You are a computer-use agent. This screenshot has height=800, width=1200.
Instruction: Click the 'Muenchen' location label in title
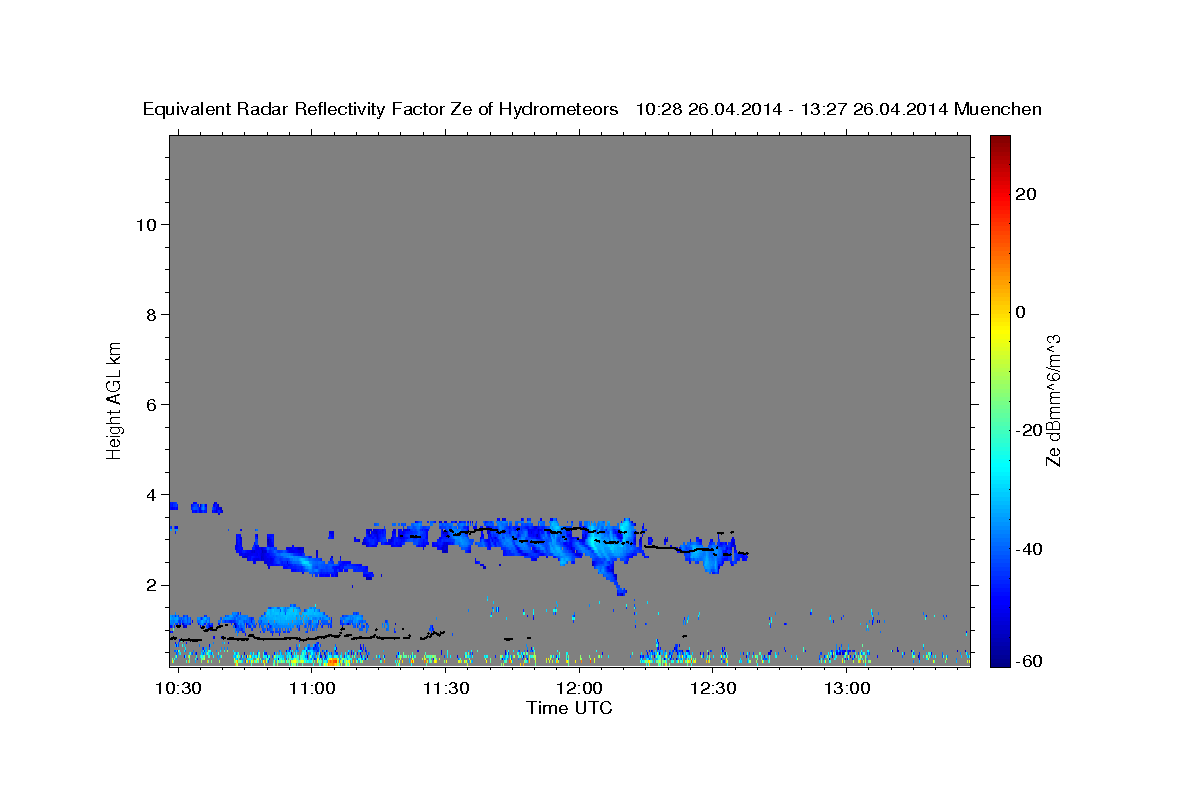[998, 110]
